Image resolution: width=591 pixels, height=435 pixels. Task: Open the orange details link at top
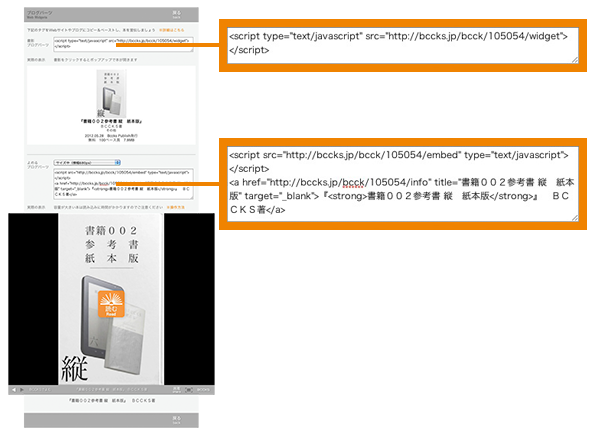pyautogui.click(x=172, y=30)
